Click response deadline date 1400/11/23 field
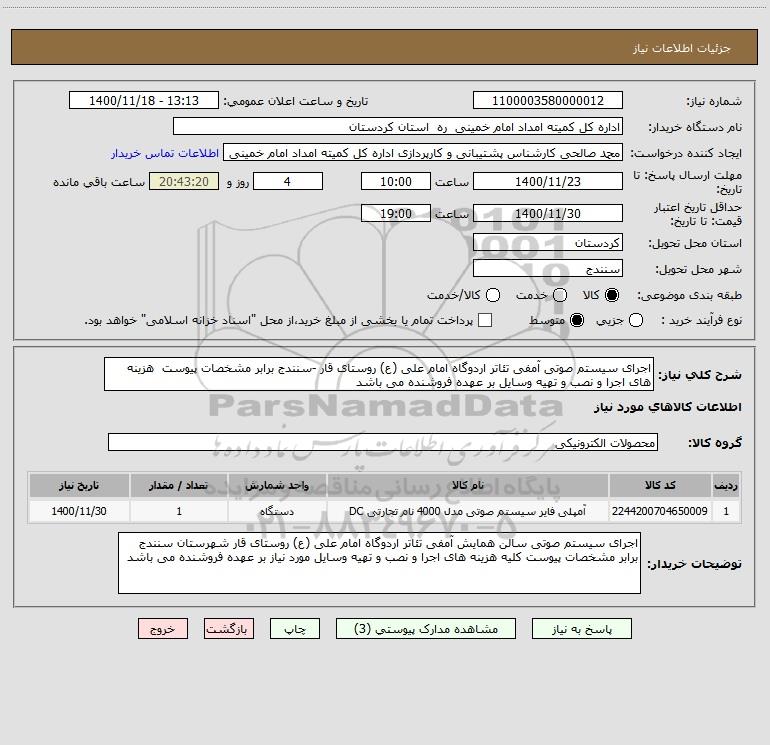Screen dimensions: 770x745 pyautogui.click(x=548, y=181)
